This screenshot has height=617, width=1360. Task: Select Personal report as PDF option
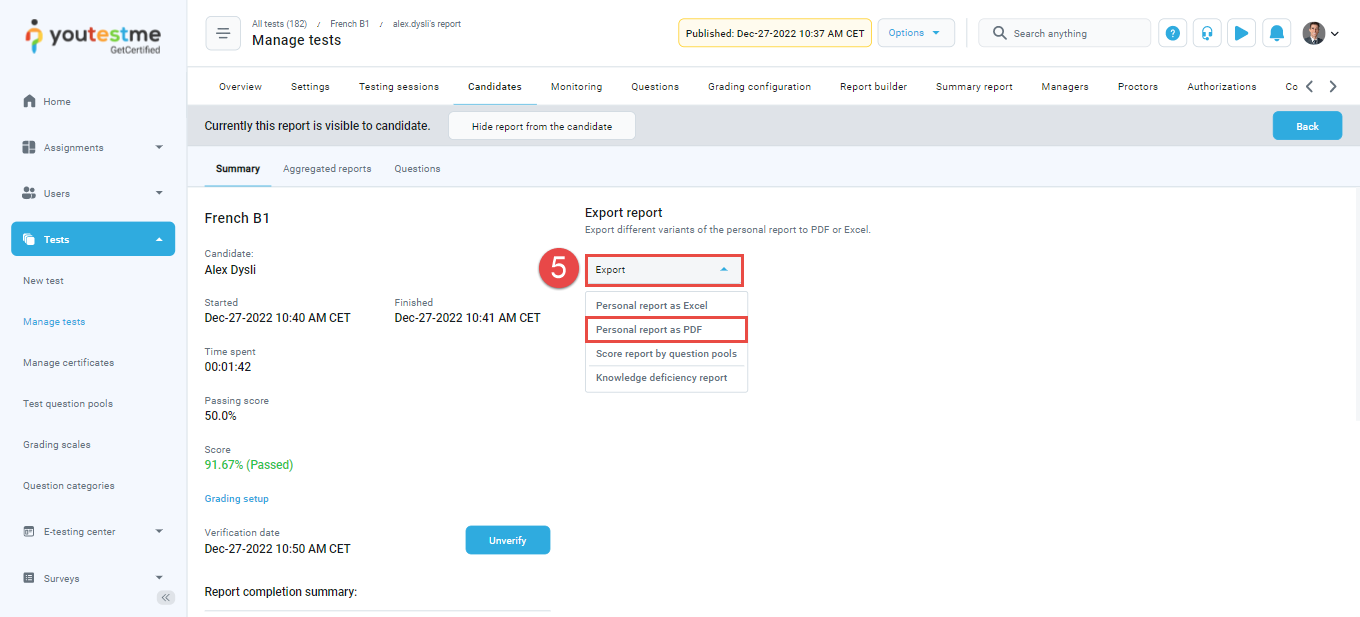pyautogui.click(x=649, y=329)
